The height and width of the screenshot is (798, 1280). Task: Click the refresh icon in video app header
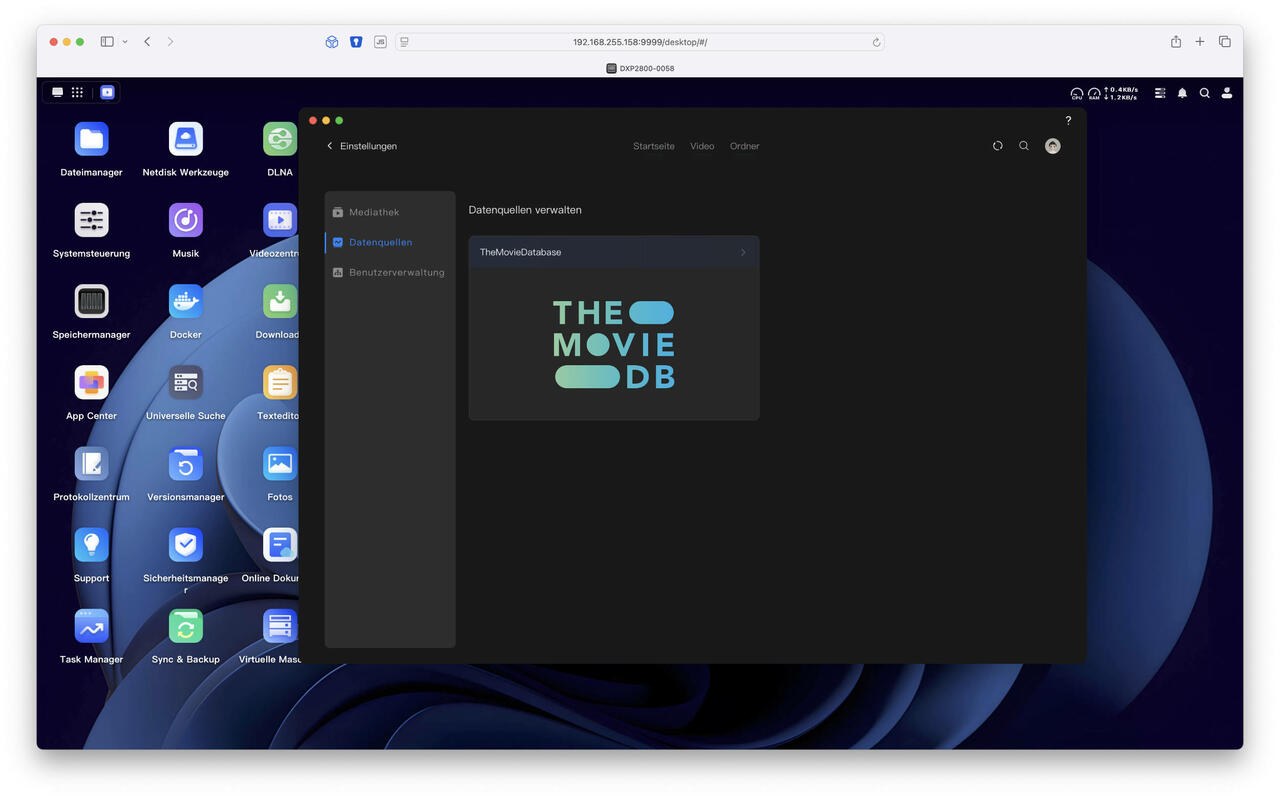pos(997,146)
